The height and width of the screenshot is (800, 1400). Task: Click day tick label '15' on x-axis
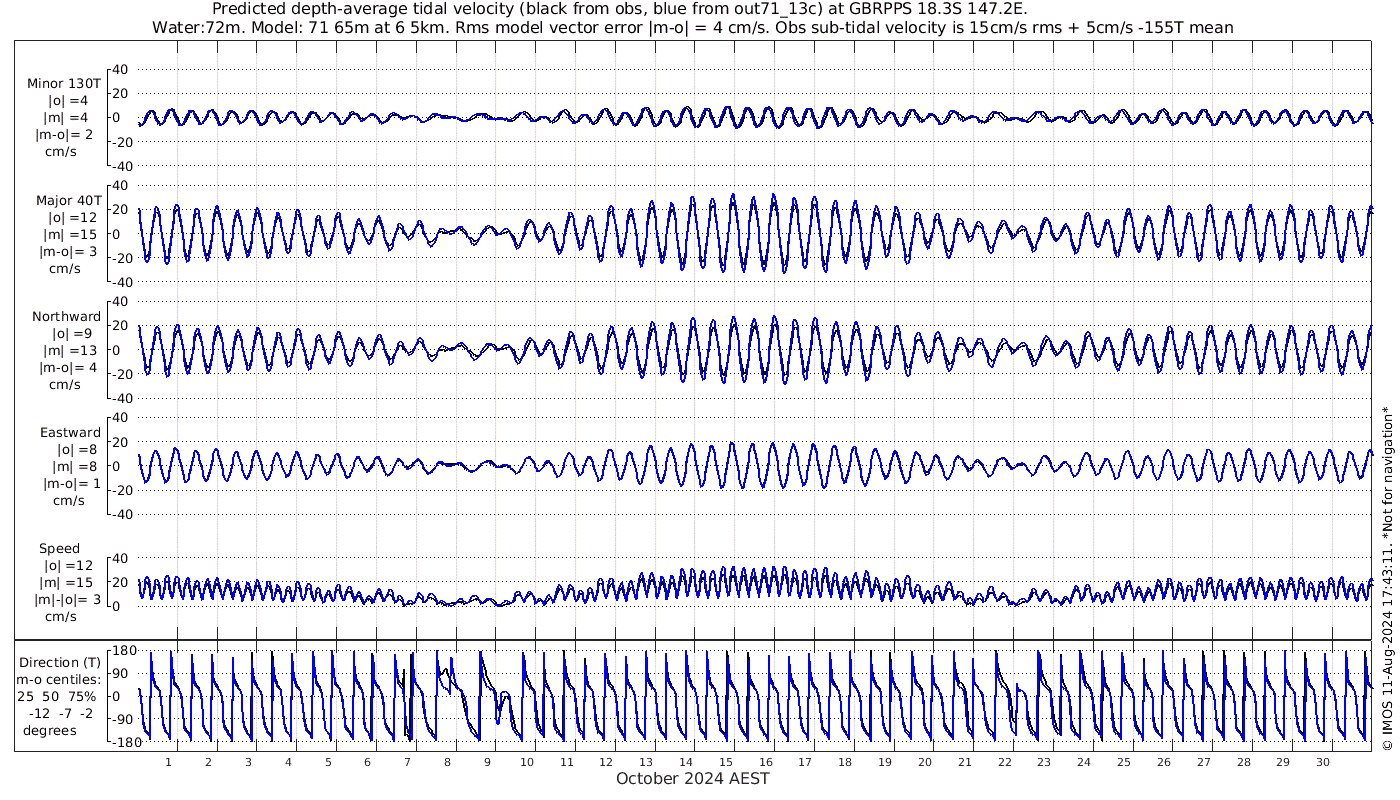point(726,761)
